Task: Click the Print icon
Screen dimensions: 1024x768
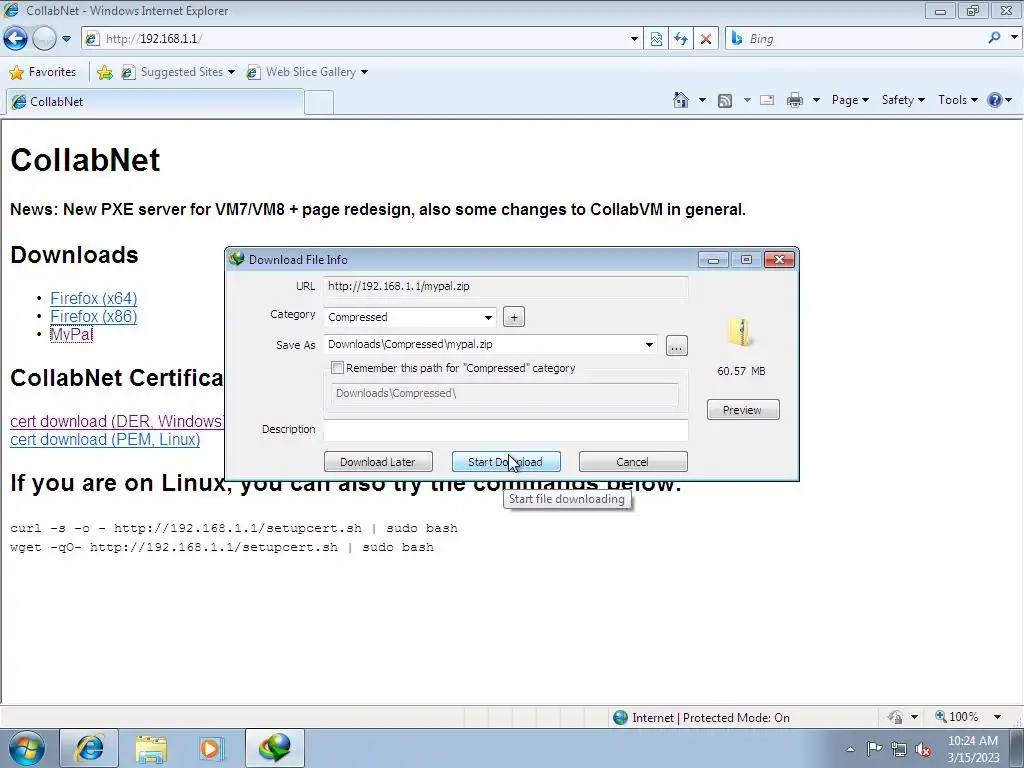Action: [794, 100]
